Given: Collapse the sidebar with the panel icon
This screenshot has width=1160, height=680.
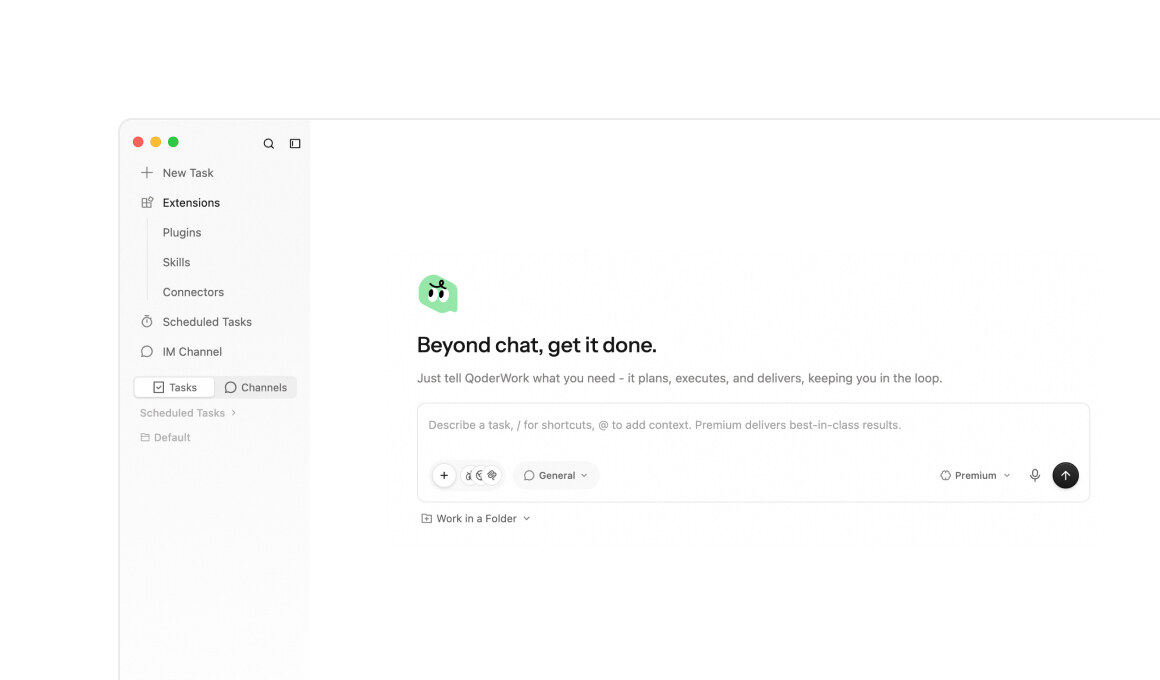Looking at the screenshot, I should [x=295, y=144].
